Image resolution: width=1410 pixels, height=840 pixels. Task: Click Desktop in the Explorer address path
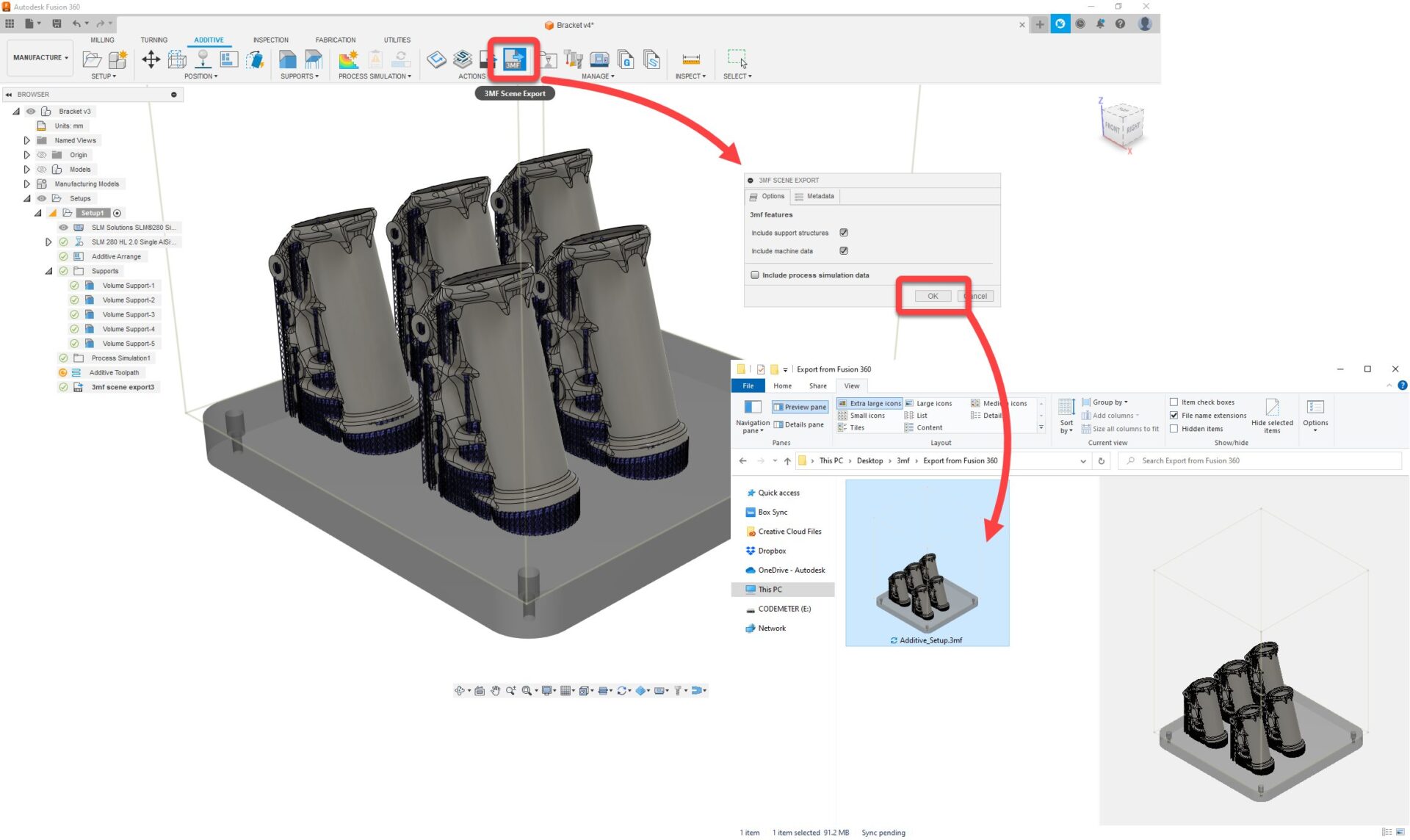[x=869, y=461]
